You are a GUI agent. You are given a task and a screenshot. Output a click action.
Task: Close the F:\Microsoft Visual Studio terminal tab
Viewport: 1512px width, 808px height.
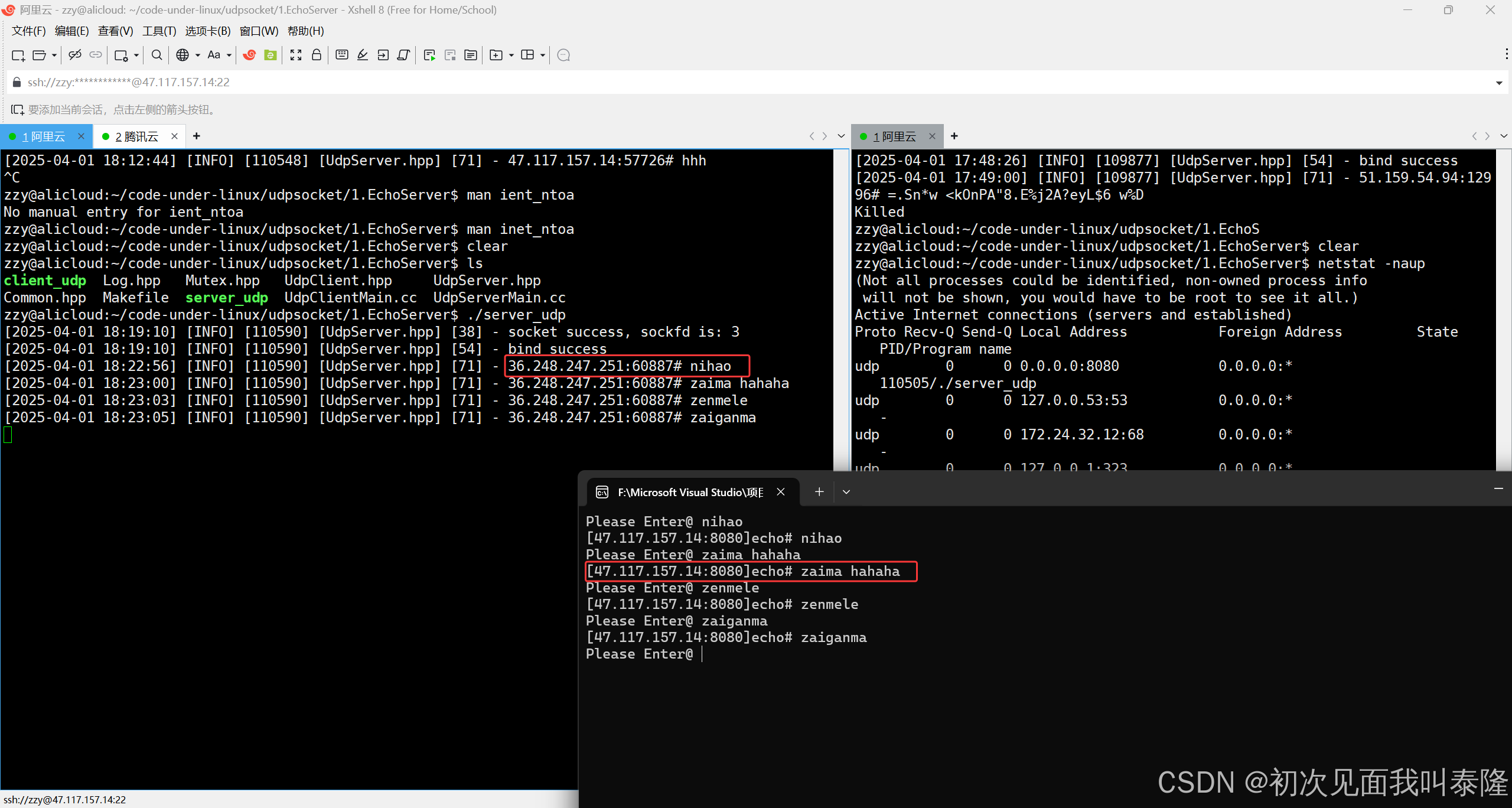click(781, 491)
